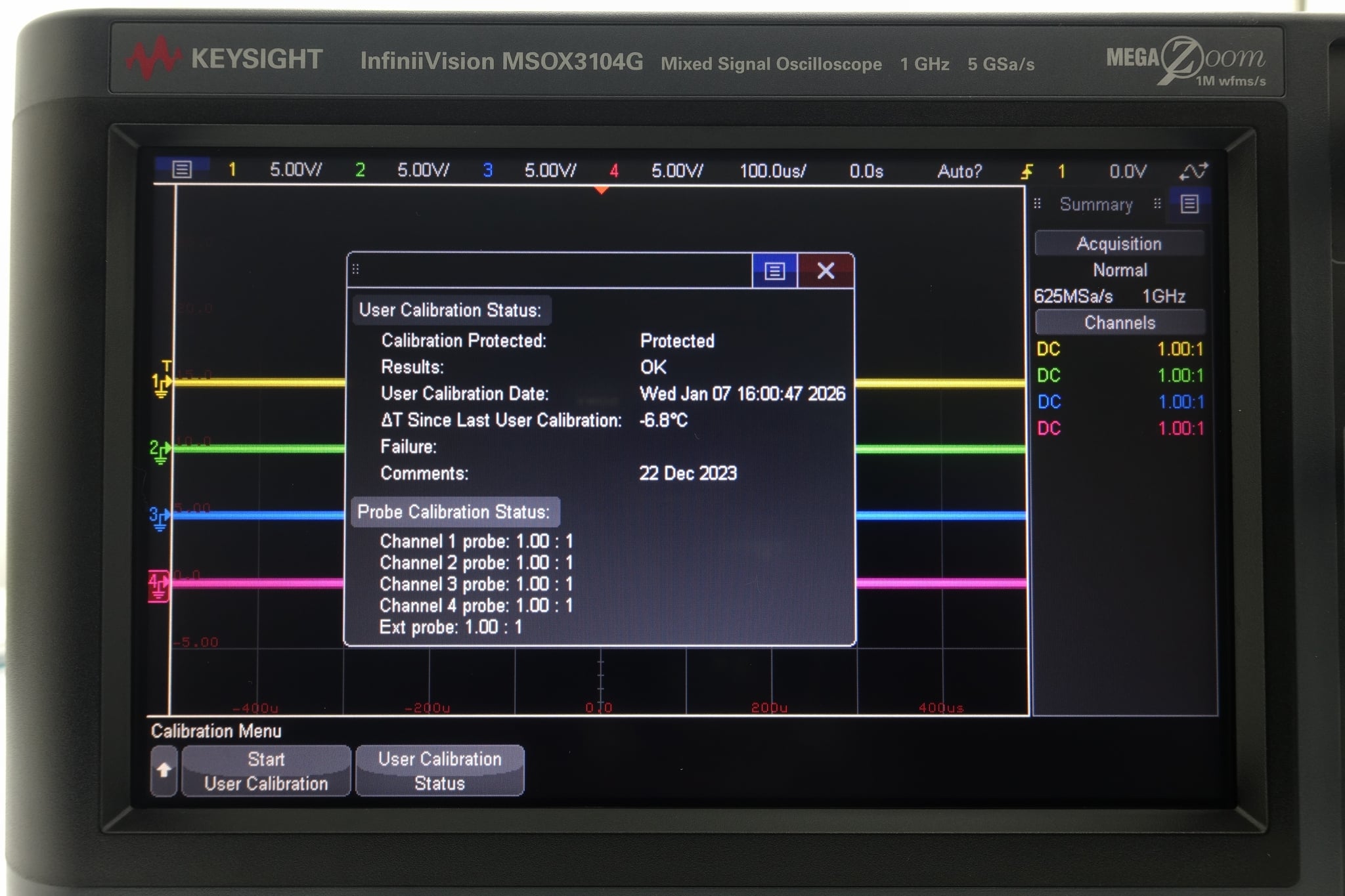Viewport: 1345px width, 896px height.
Task: Click Channel 1 probe: 1.00 : 1 row
Action: tap(476, 542)
